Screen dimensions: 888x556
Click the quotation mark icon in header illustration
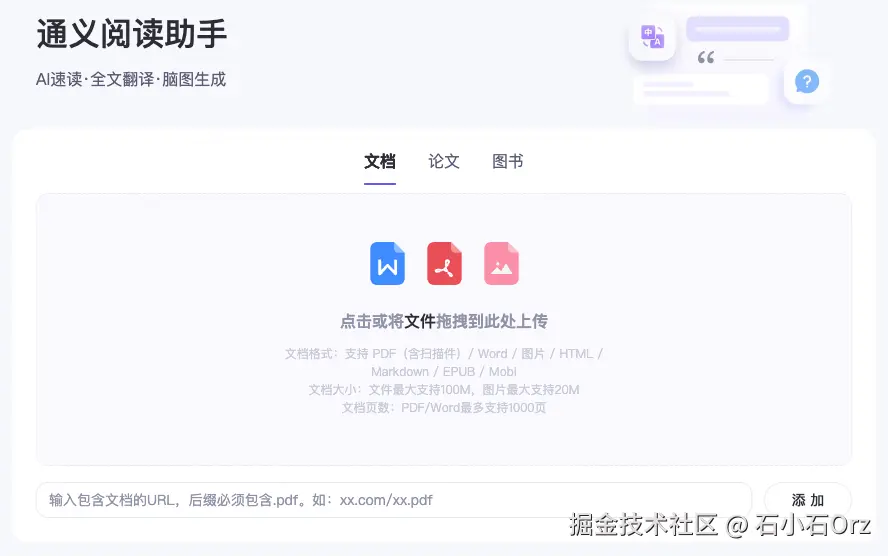(x=706, y=57)
